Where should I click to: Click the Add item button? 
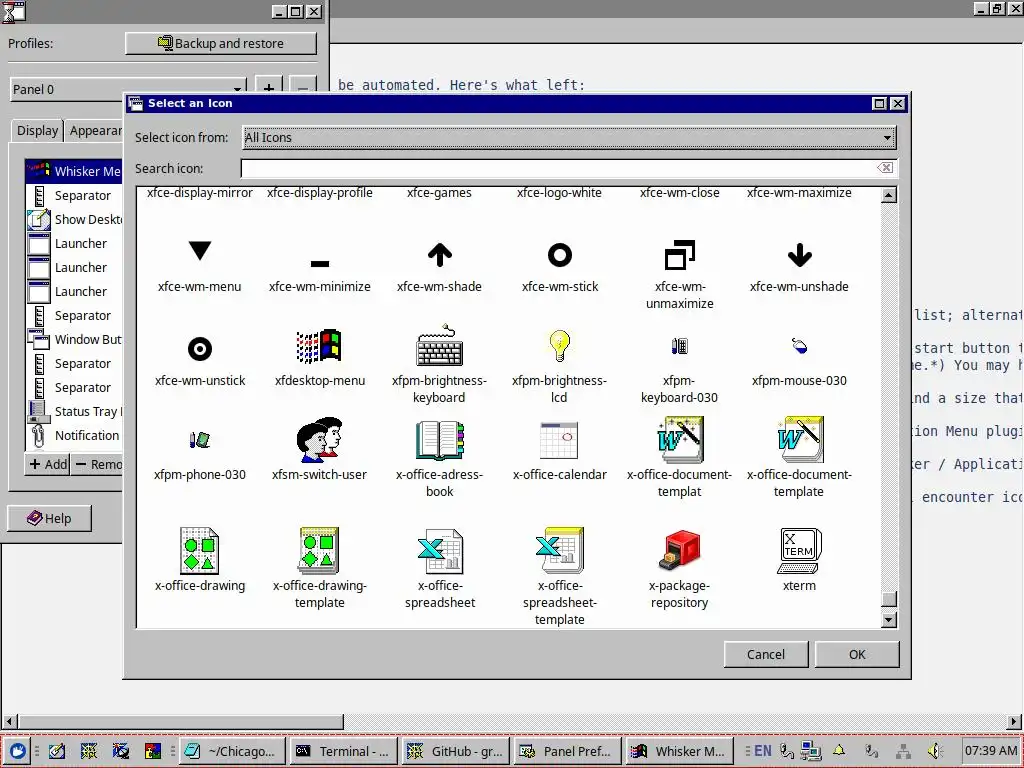(x=48, y=464)
